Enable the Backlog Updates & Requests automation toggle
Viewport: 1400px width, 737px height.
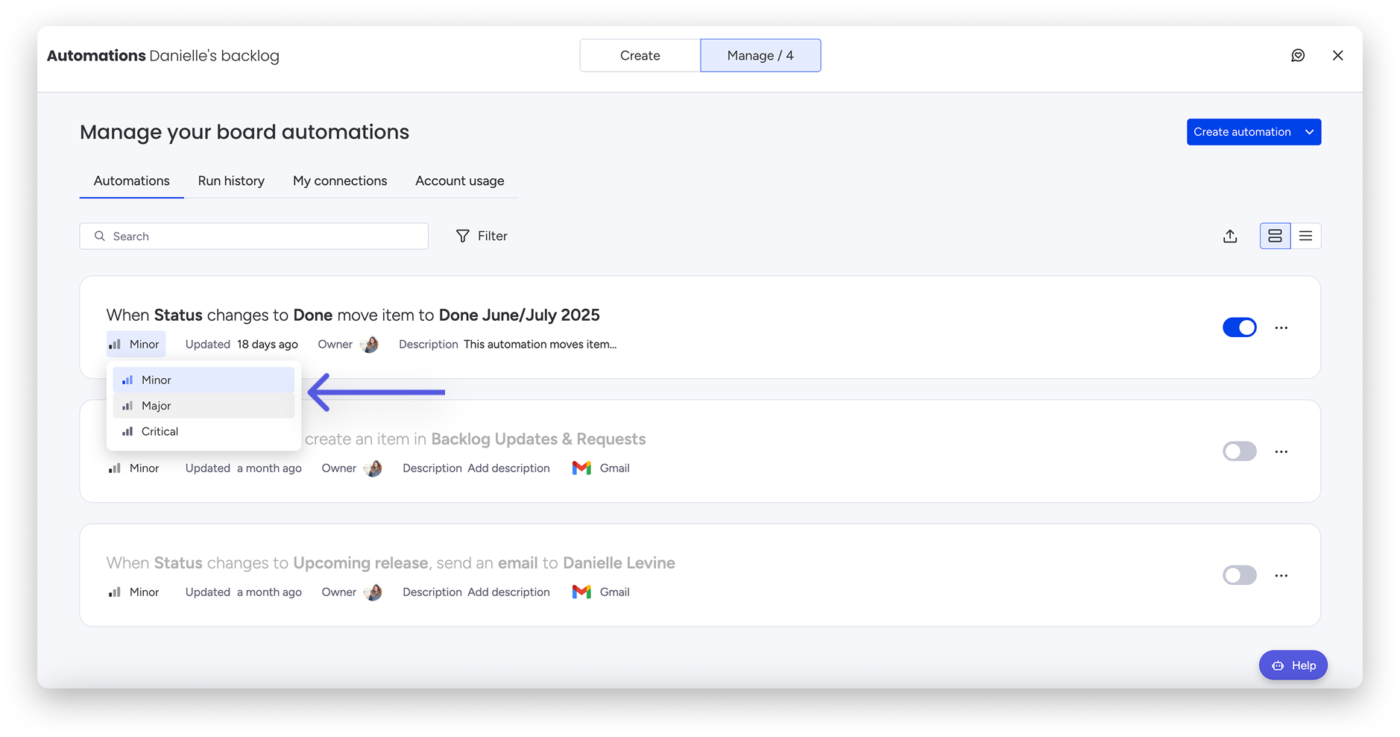pyautogui.click(x=1239, y=452)
